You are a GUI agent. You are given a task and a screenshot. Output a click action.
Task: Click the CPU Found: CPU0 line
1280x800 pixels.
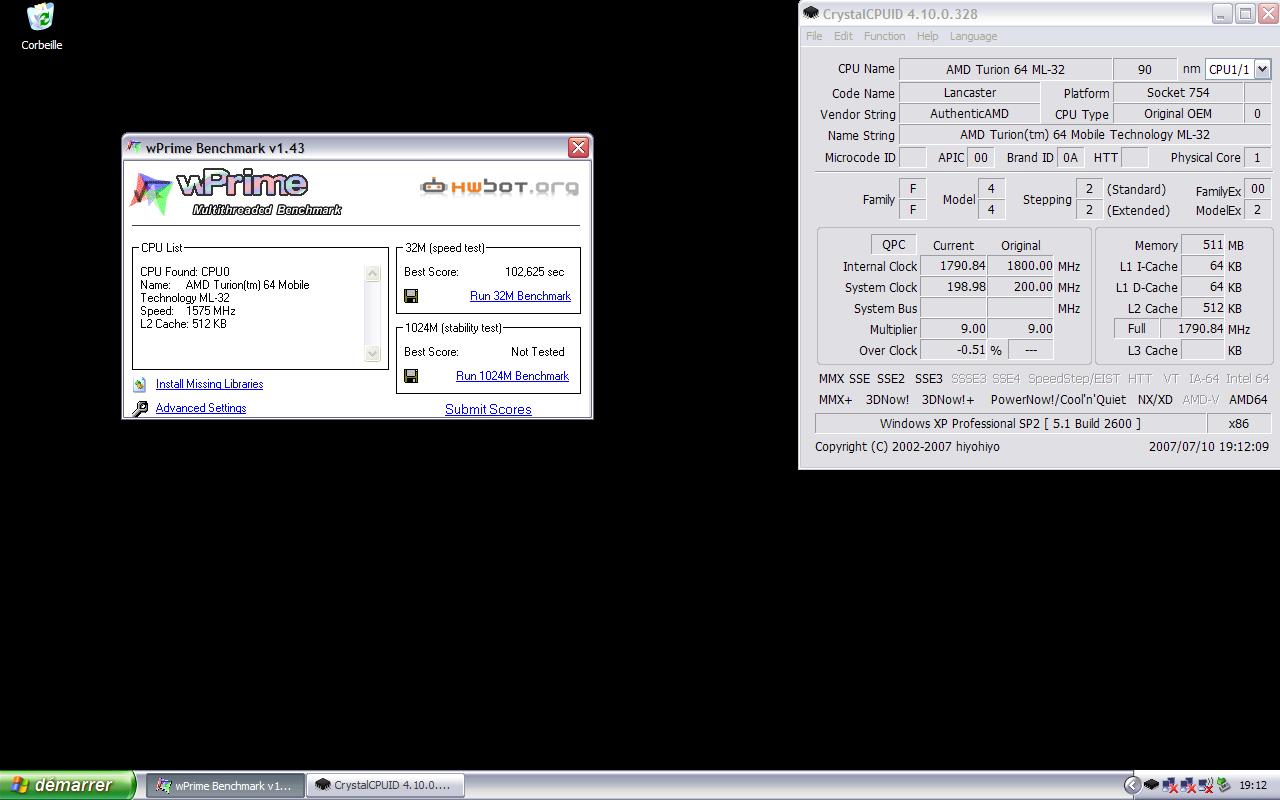pos(185,272)
